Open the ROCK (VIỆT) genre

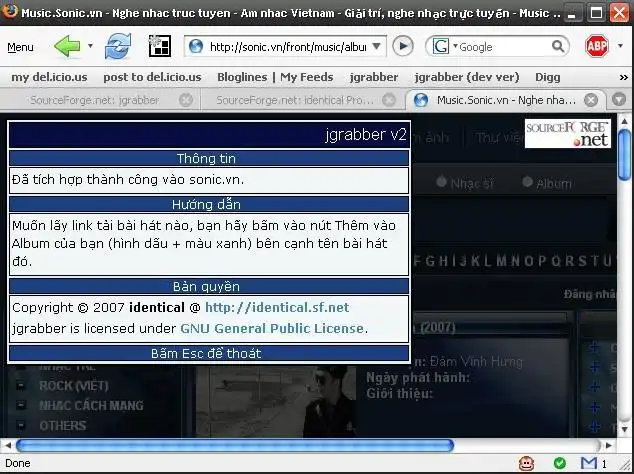click(74, 386)
